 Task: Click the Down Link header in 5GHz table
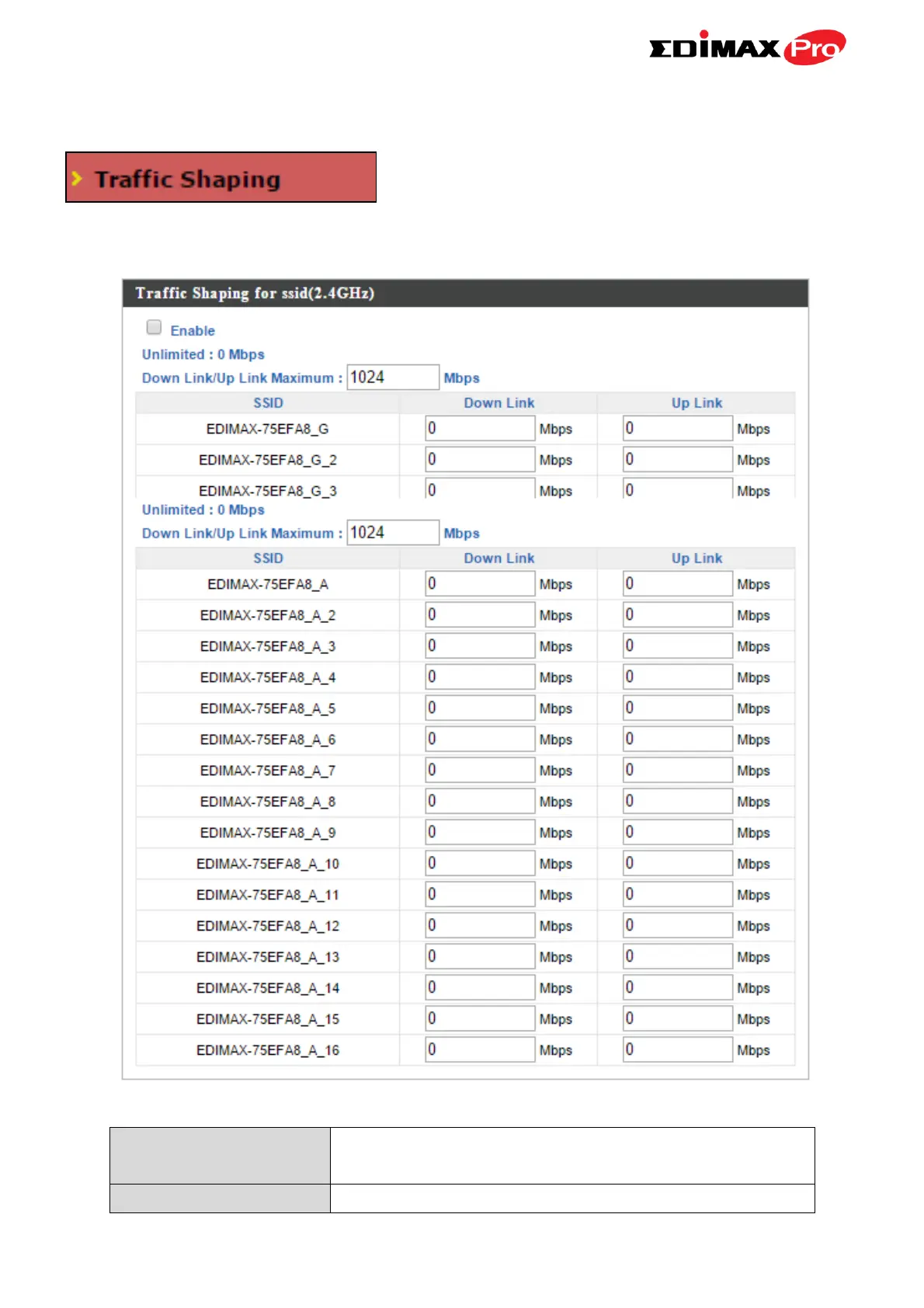(x=499, y=558)
